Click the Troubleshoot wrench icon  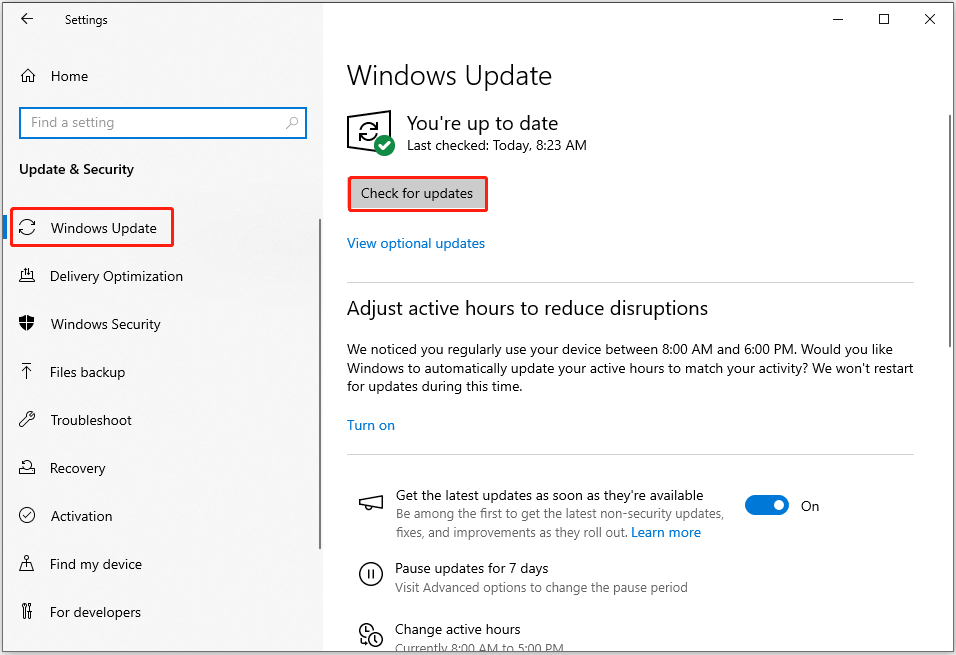pyautogui.click(x=28, y=420)
